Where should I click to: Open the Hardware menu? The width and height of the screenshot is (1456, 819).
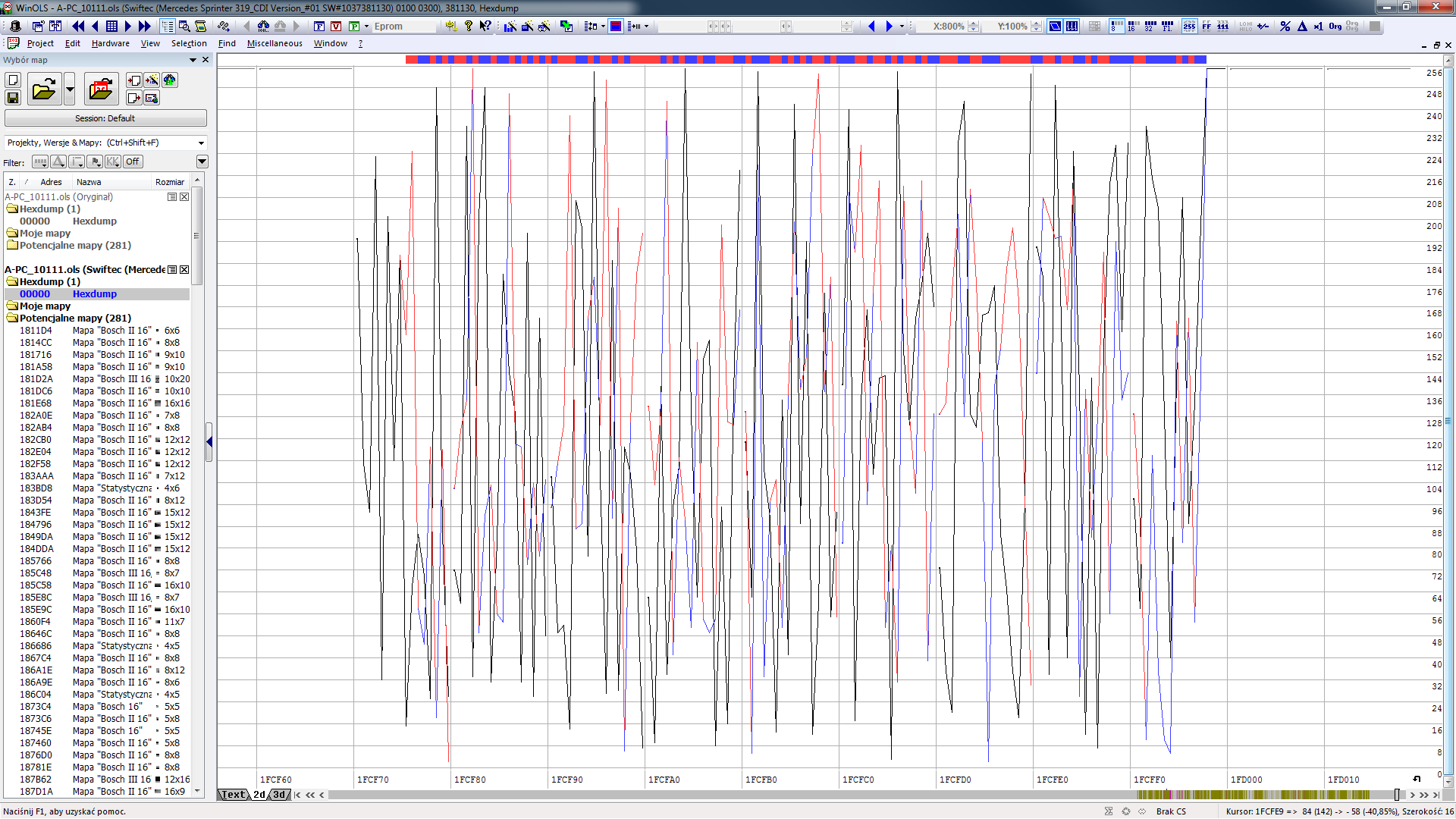110,43
